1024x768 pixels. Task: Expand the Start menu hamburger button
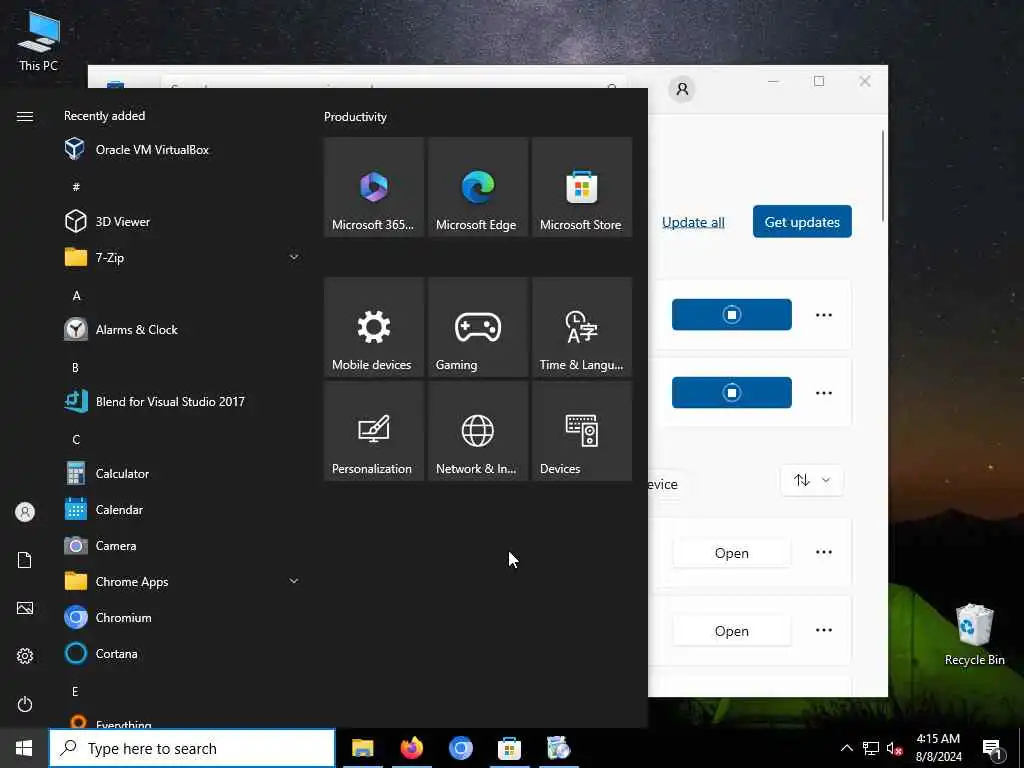[25, 116]
